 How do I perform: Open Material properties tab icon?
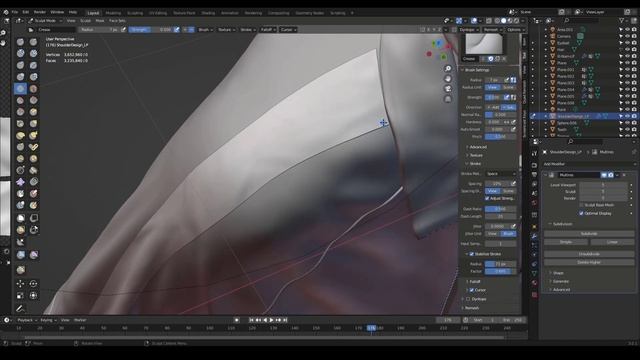[x=534, y=283]
